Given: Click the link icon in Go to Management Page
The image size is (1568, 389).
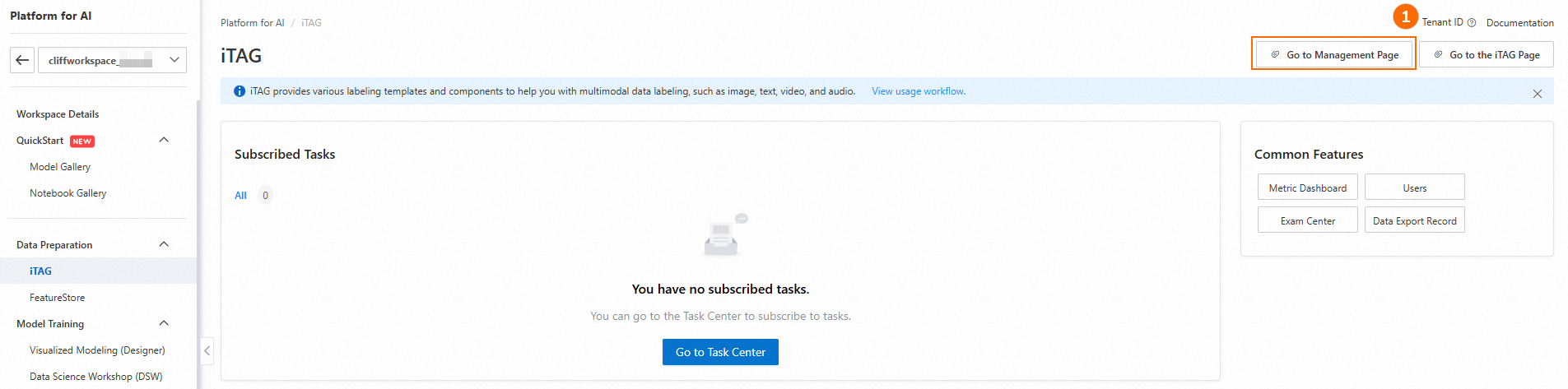Looking at the screenshot, I should coord(1275,54).
